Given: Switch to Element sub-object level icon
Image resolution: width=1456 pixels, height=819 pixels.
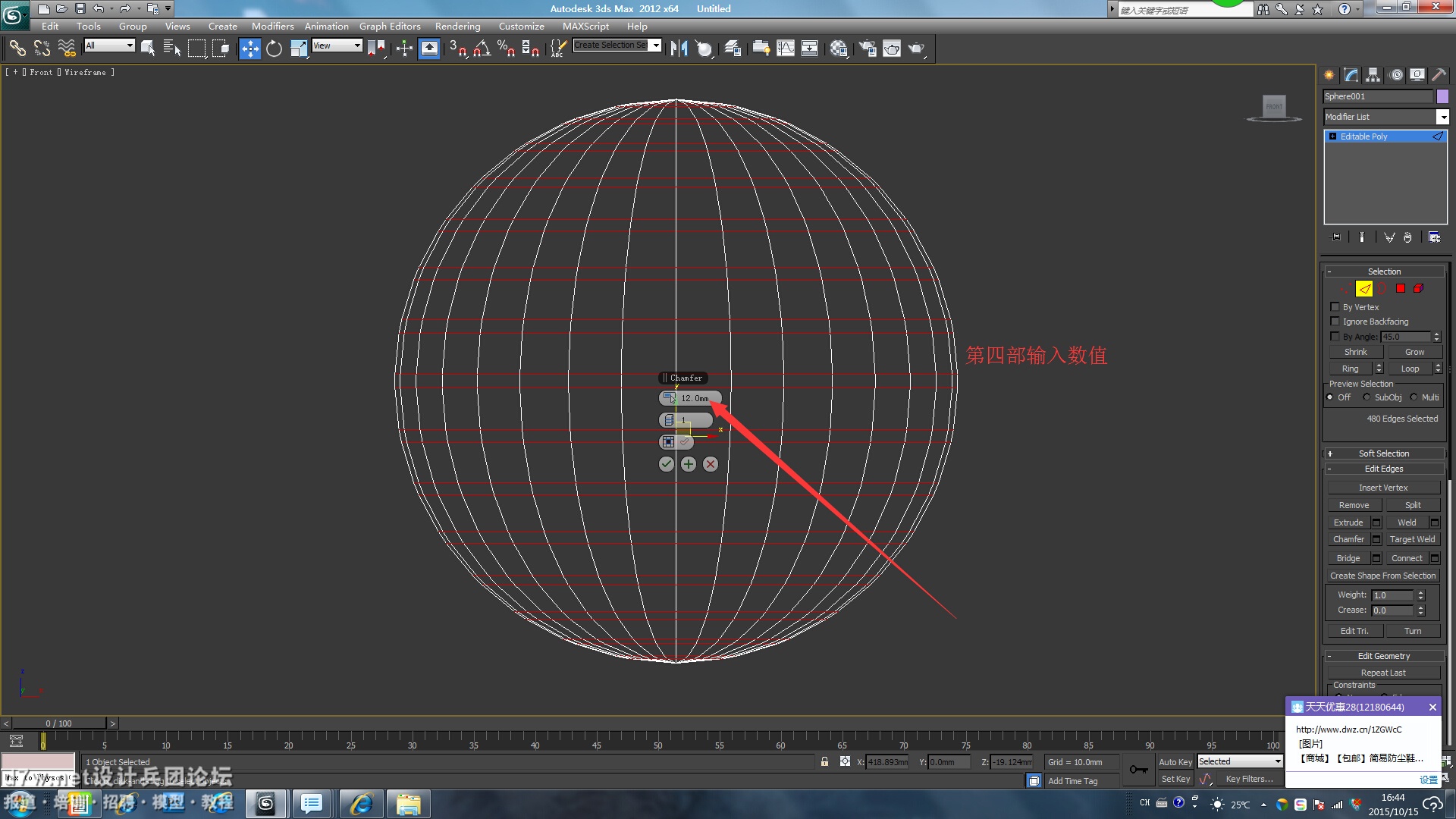Looking at the screenshot, I should pyautogui.click(x=1418, y=289).
